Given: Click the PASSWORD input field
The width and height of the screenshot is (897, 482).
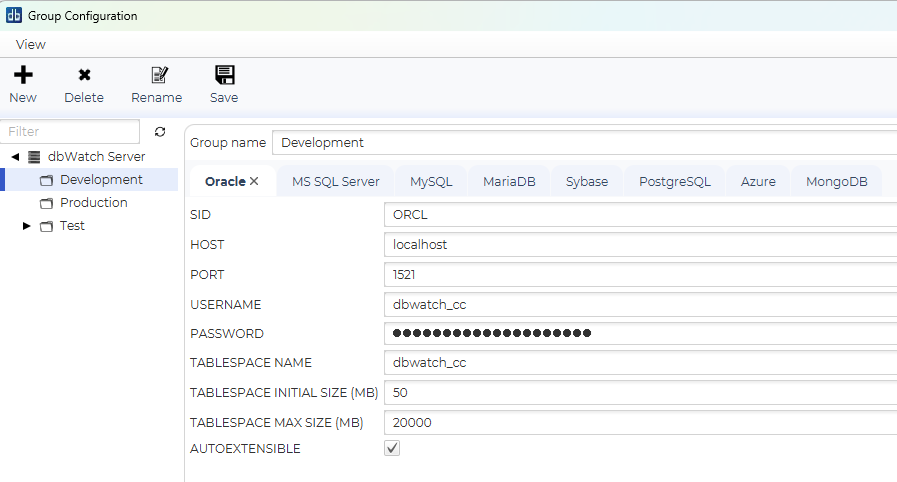Looking at the screenshot, I should click(640, 333).
